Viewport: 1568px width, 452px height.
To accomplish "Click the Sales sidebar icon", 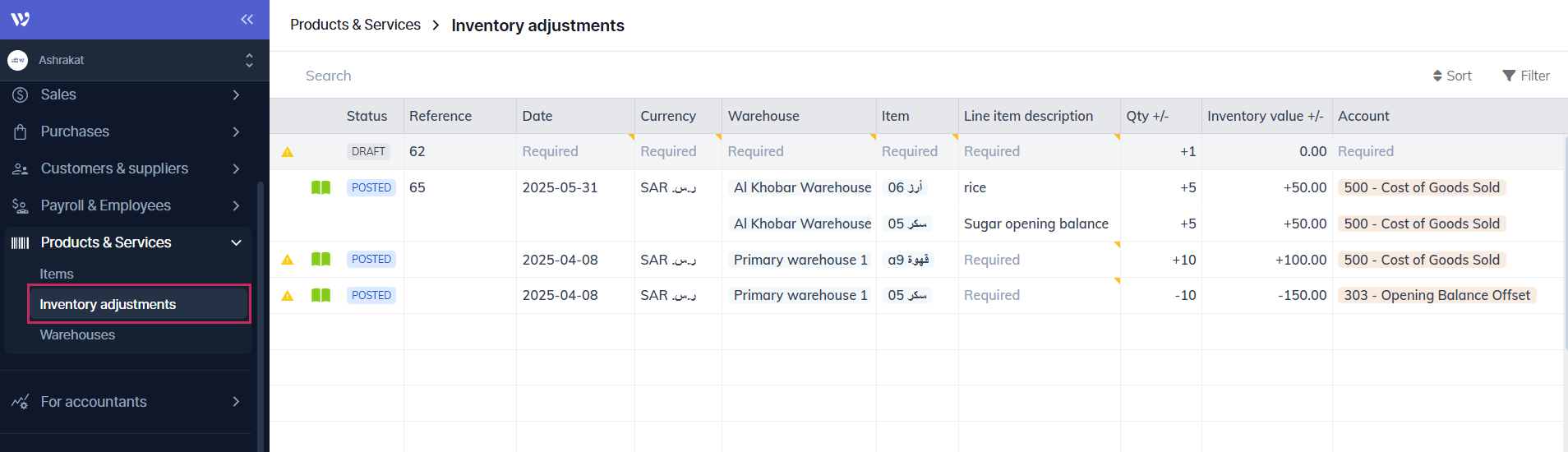I will (21, 95).
